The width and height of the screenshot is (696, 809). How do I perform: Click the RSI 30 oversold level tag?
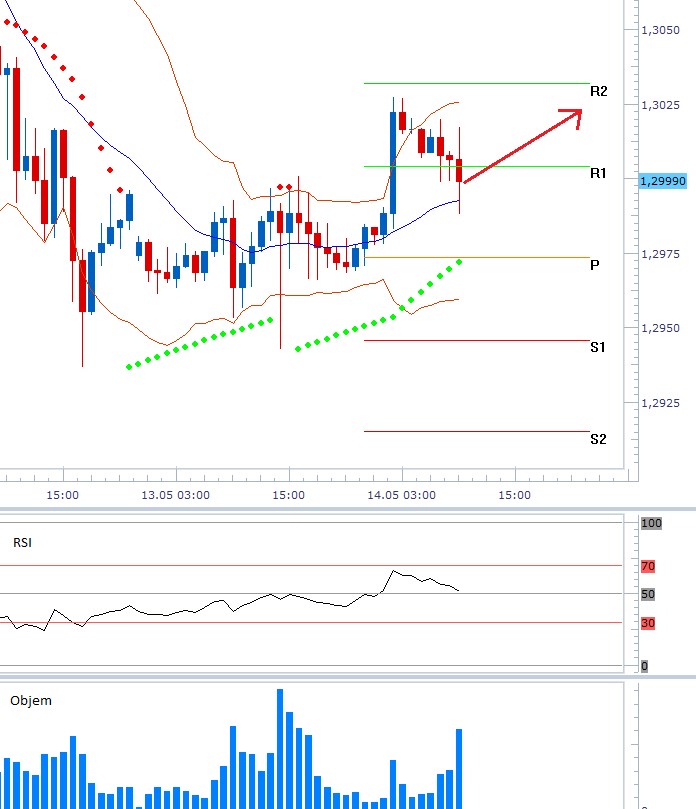(x=648, y=623)
